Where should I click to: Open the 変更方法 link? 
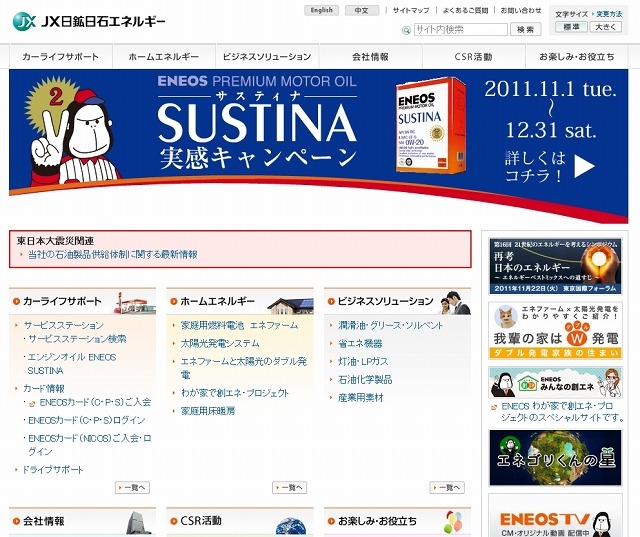pos(609,14)
